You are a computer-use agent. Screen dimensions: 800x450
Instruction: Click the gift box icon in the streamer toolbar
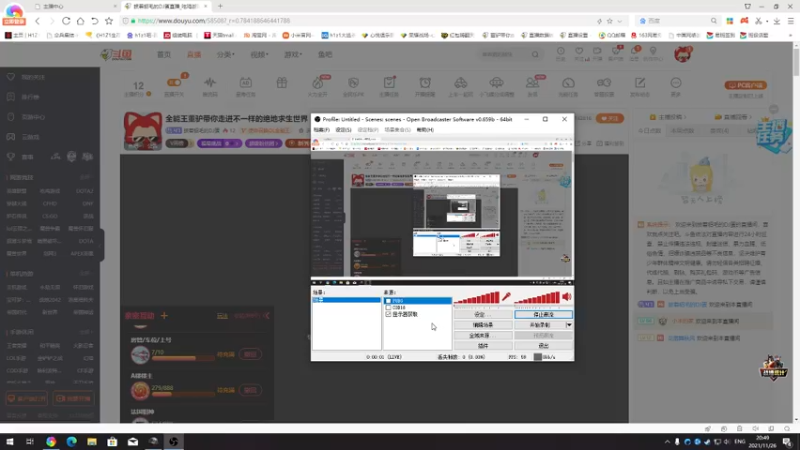pyautogui.click(x=282, y=83)
